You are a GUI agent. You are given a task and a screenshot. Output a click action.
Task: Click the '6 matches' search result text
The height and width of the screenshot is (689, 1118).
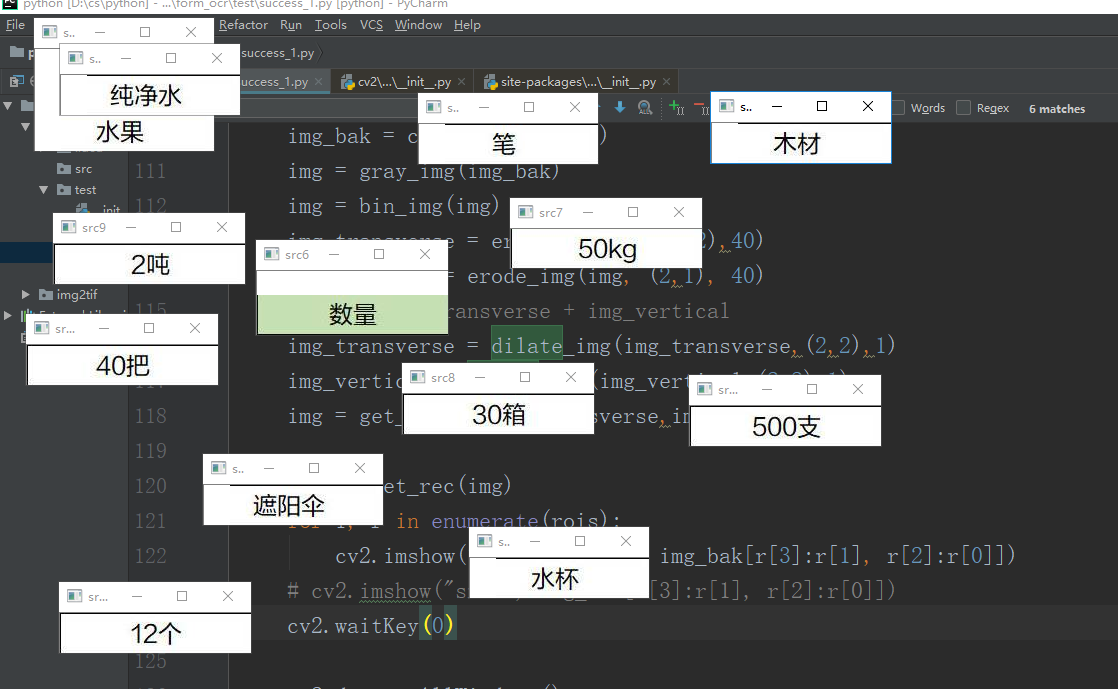coord(1057,108)
